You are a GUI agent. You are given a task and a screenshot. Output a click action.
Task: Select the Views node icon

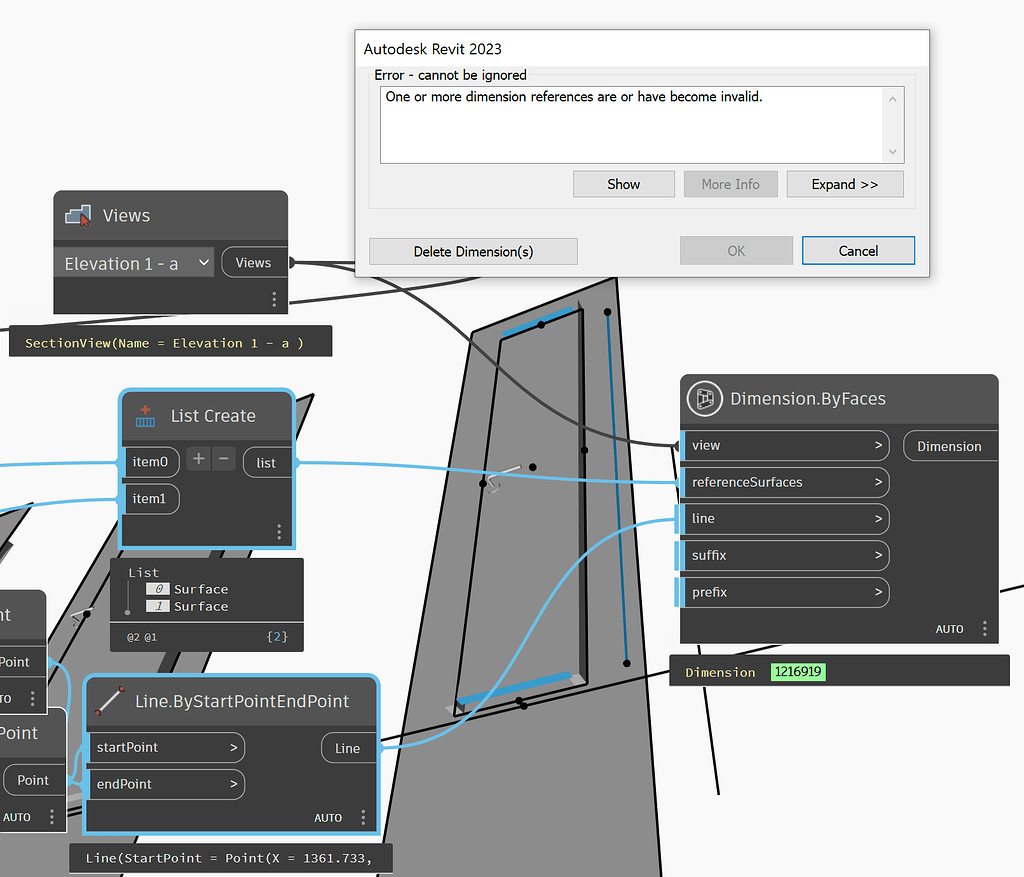[x=78, y=214]
